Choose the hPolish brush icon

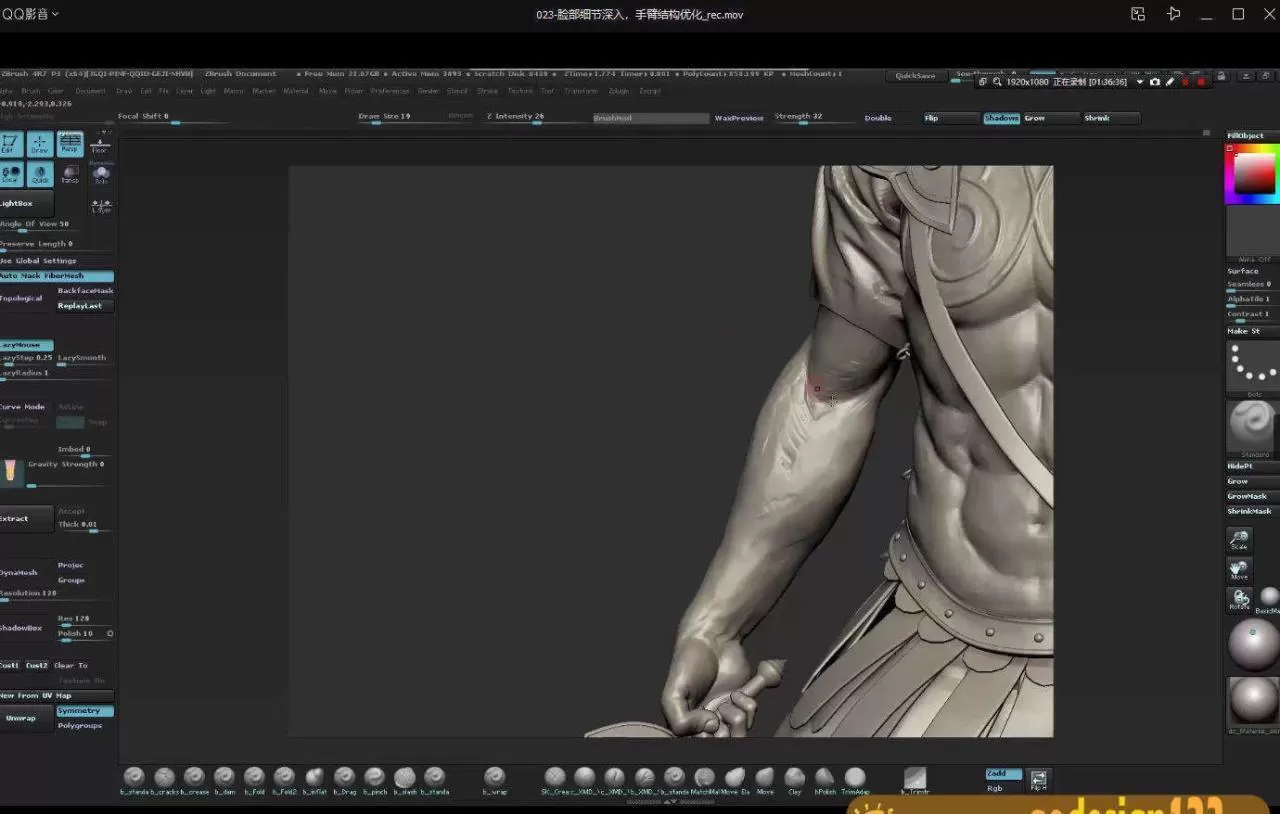(x=825, y=778)
